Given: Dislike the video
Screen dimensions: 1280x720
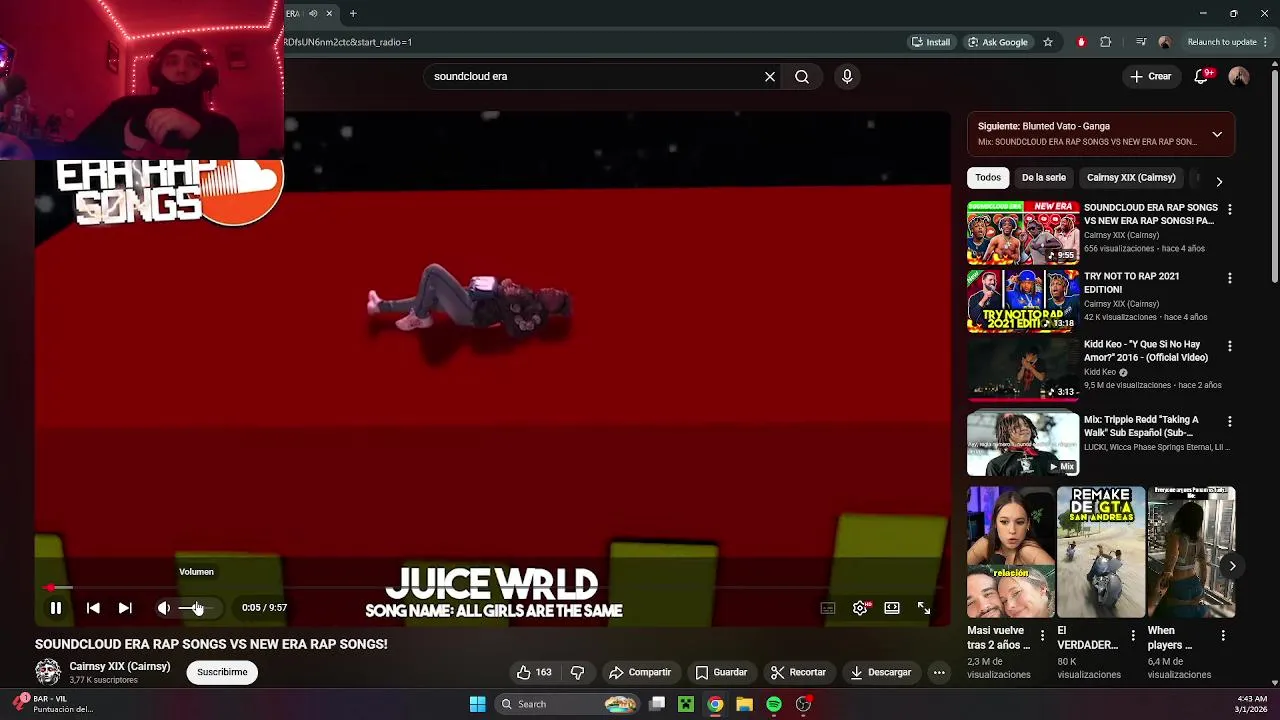Looking at the screenshot, I should [x=577, y=672].
